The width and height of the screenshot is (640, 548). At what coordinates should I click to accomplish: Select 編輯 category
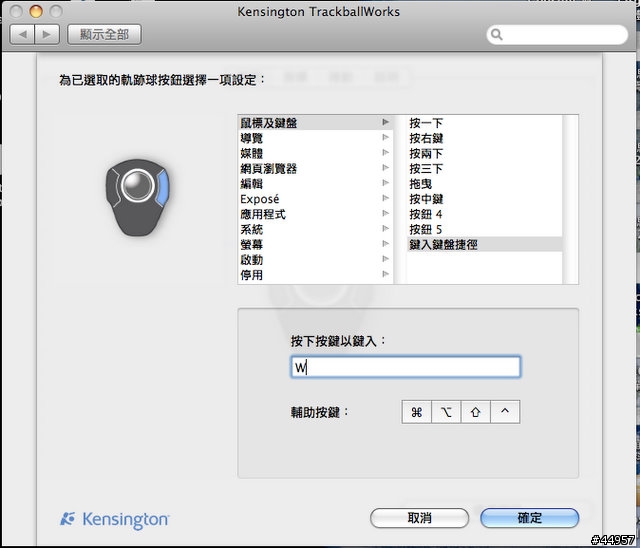click(315, 183)
